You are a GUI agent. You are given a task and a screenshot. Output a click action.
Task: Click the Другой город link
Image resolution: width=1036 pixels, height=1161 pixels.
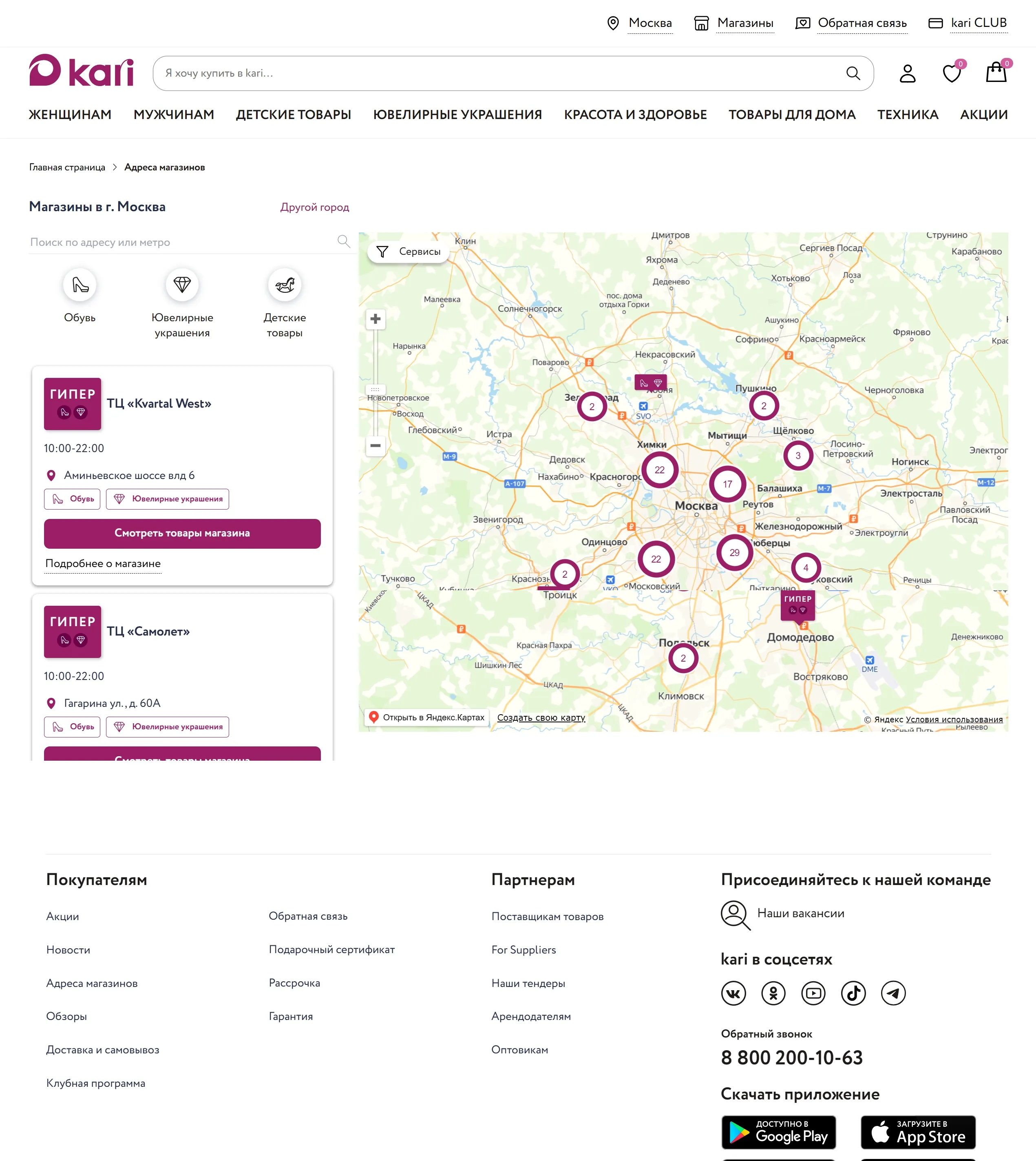point(314,207)
